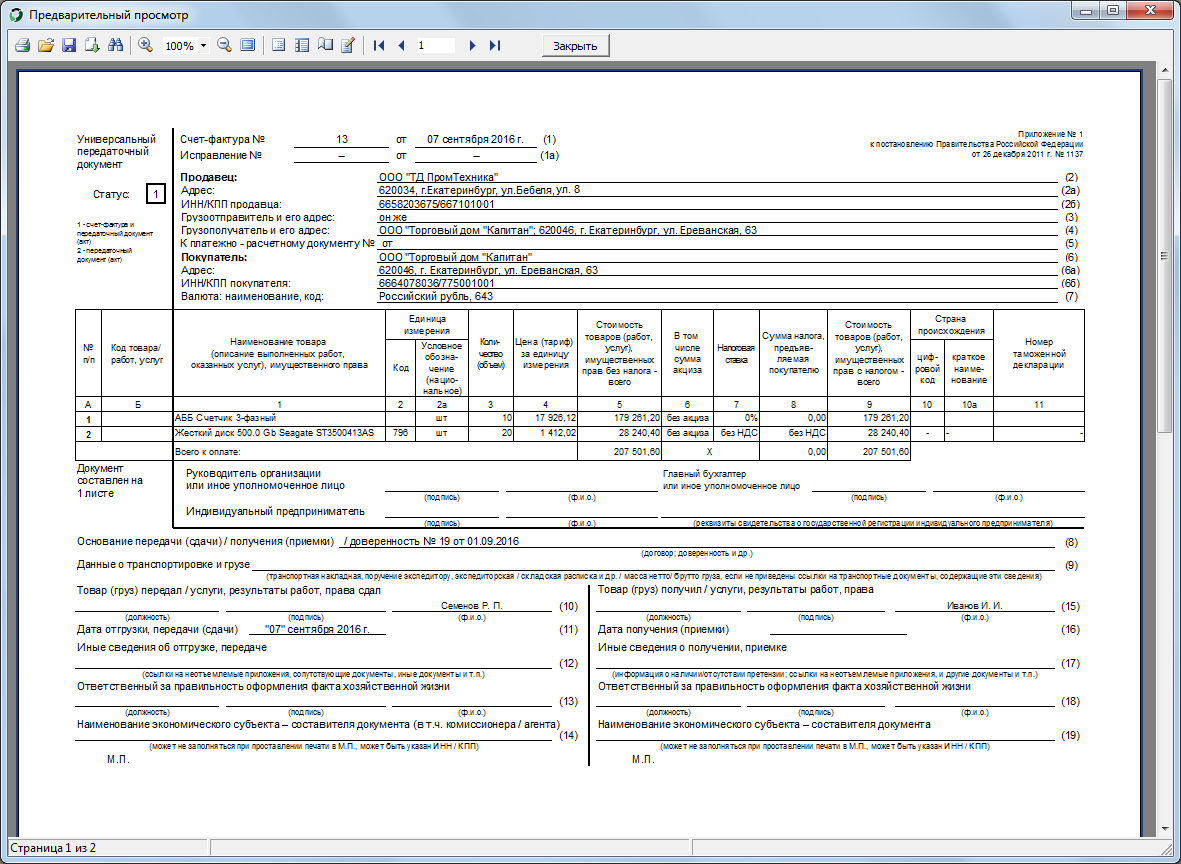Open page settings icon
The image size is (1181, 864).
pyautogui.click(x=325, y=45)
